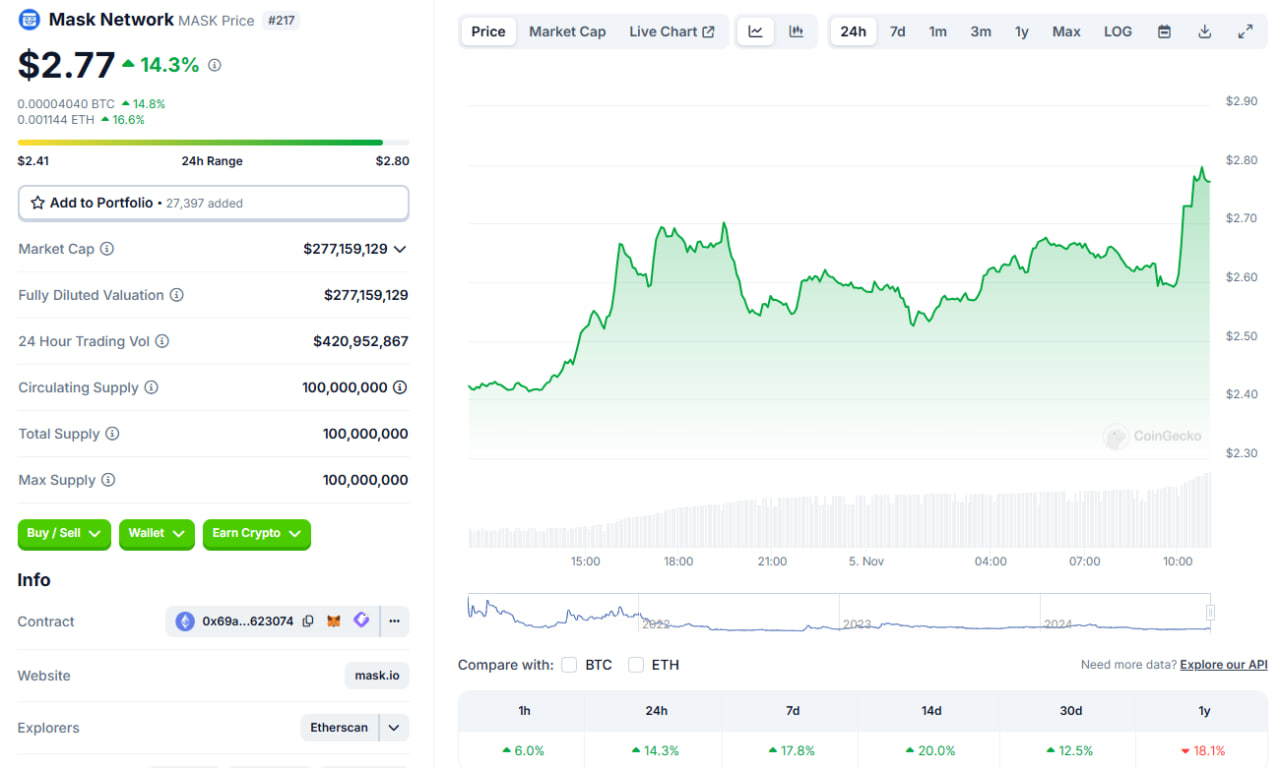Open the Etherscan explorer link
Viewport: 1280px width, 768px height.
coord(339,728)
